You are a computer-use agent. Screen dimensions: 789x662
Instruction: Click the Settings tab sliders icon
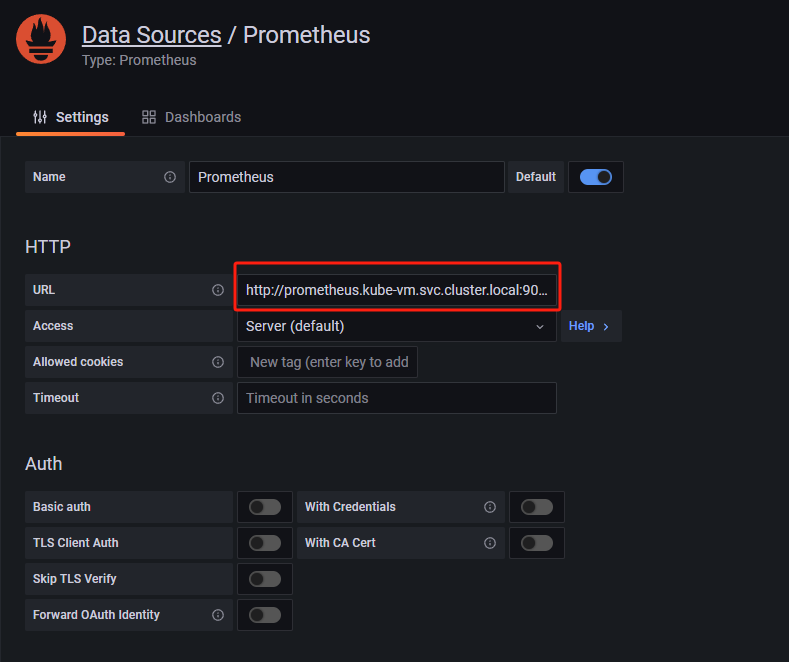point(40,117)
